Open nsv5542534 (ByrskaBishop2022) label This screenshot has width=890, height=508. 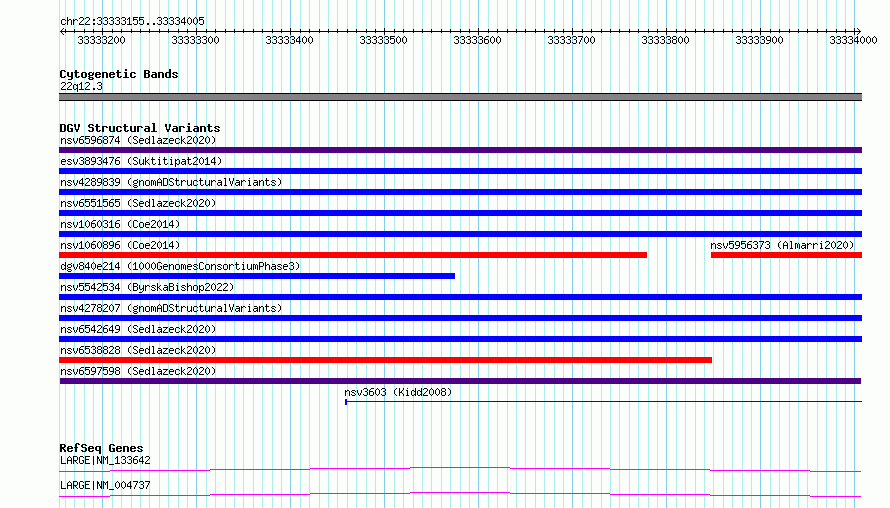click(x=147, y=287)
